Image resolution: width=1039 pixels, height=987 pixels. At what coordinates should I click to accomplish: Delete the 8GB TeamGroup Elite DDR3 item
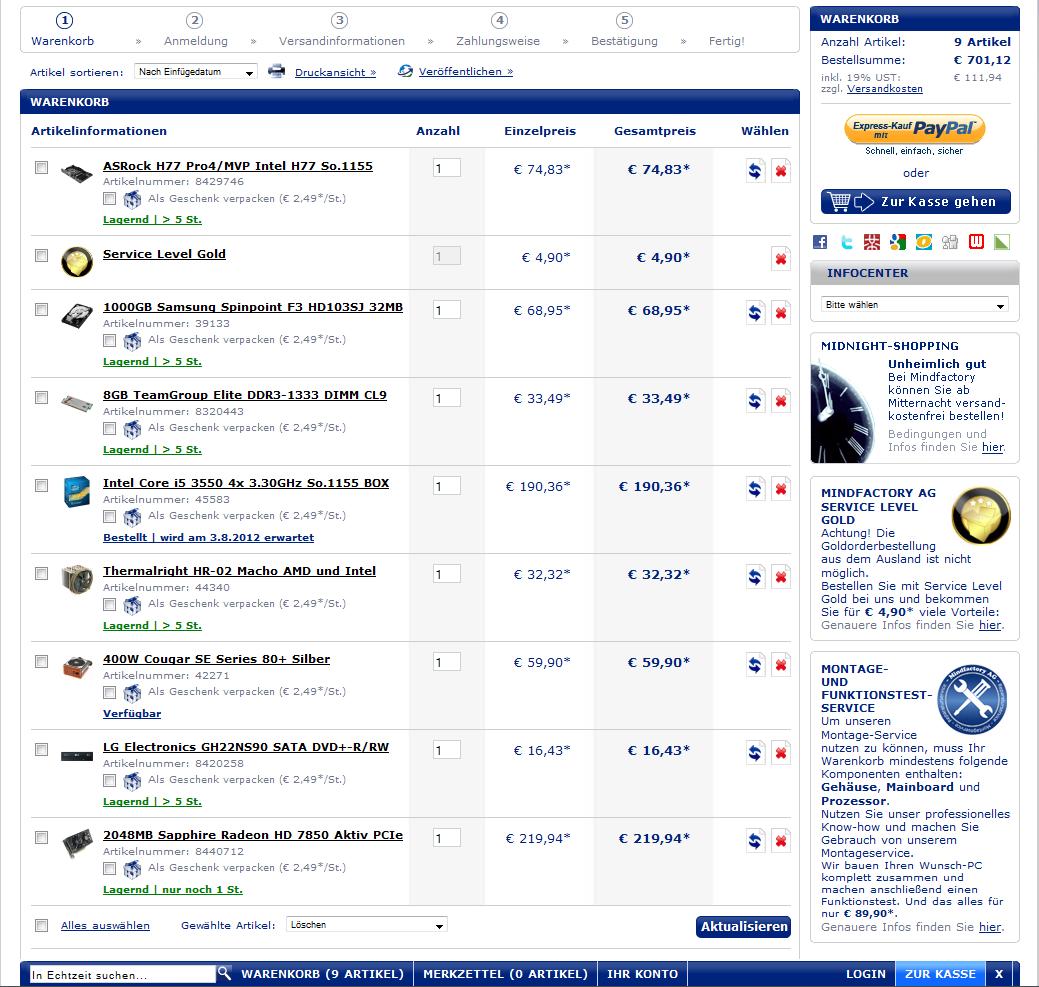[x=781, y=400]
